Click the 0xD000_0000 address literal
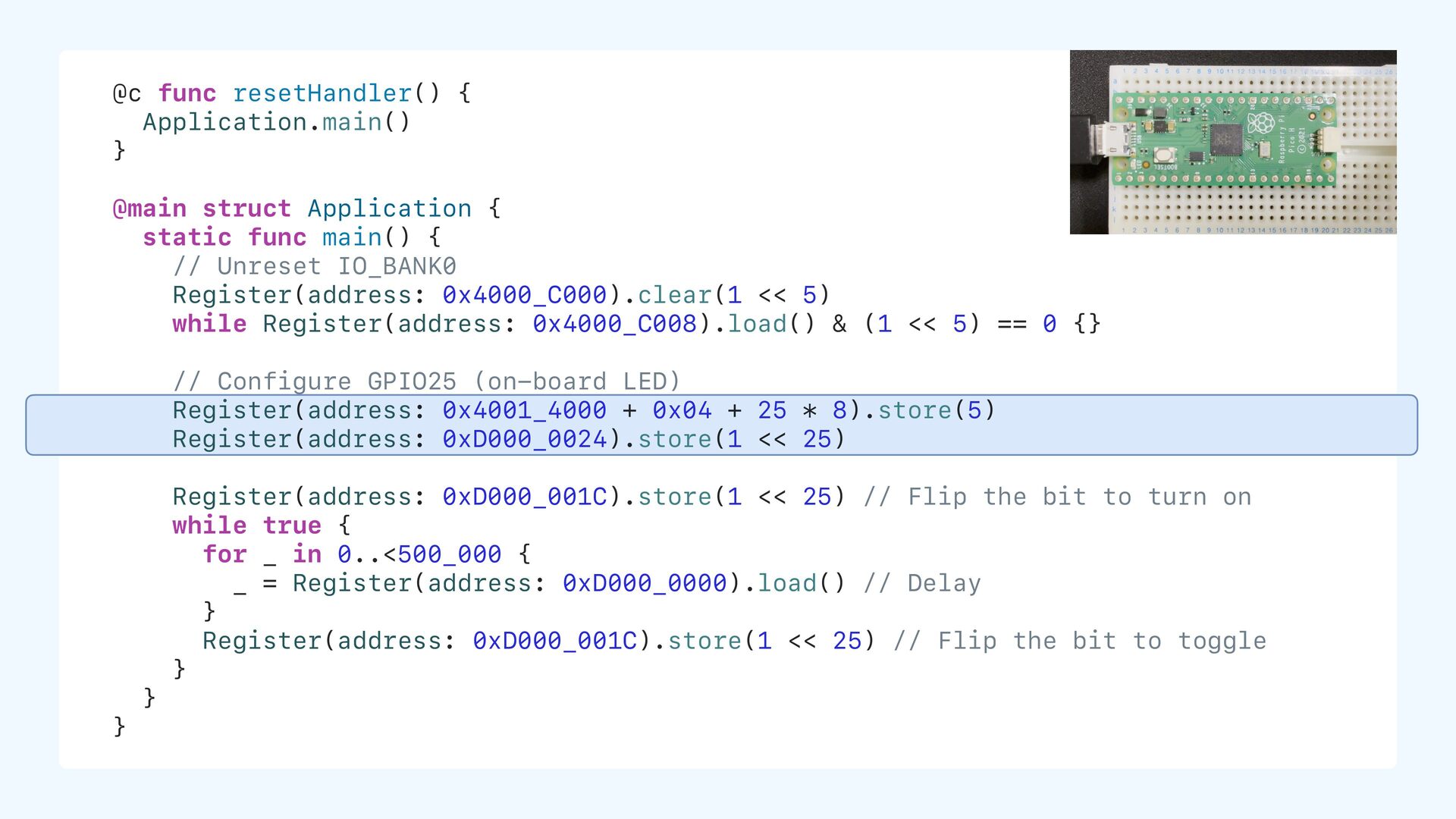1456x819 pixels. point(645,583)
